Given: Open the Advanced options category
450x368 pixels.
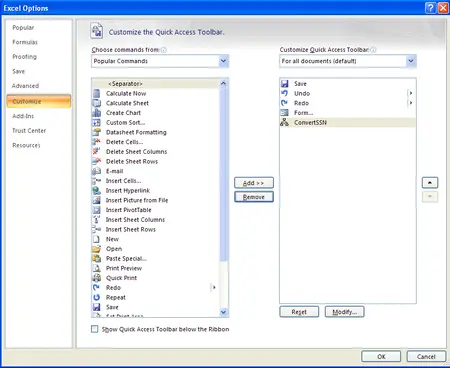Looking at the screenshot, I should click(x=25, y=86).
